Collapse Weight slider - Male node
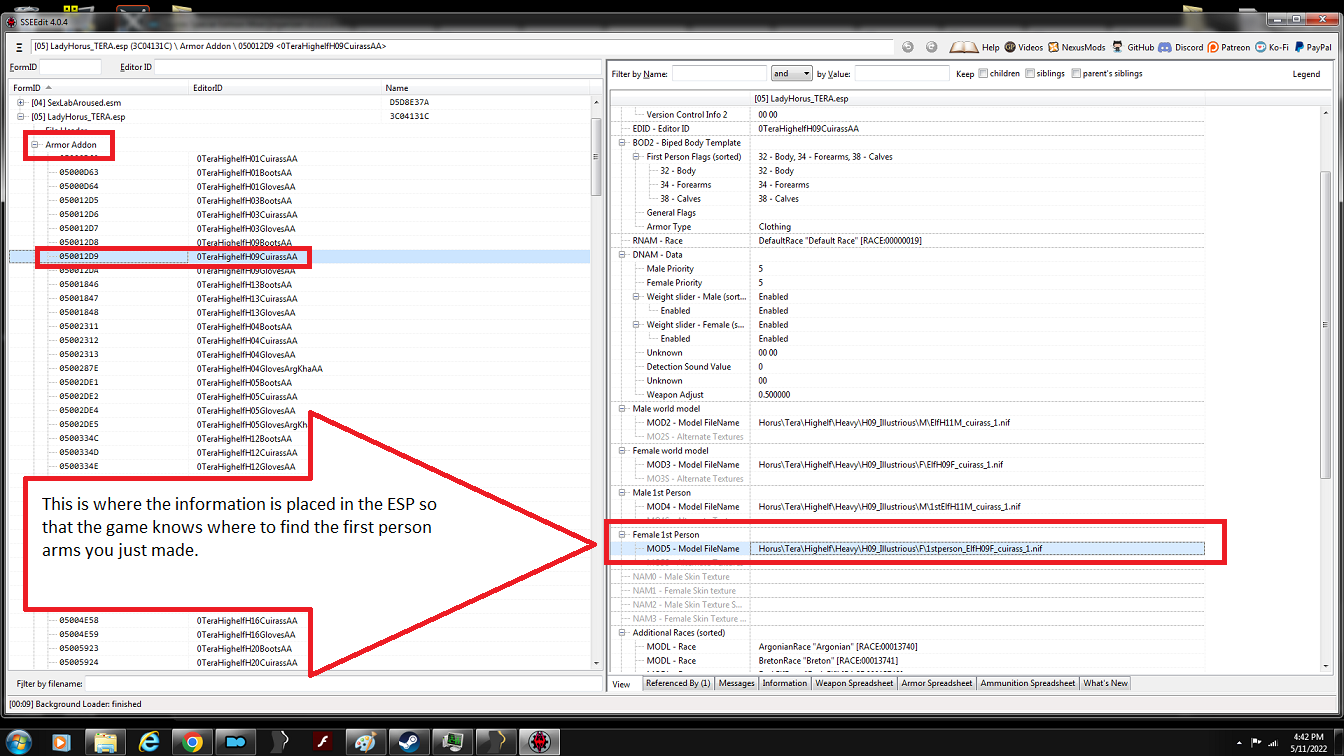Viewport: 1344px width, 756px height. coord(638,297)
